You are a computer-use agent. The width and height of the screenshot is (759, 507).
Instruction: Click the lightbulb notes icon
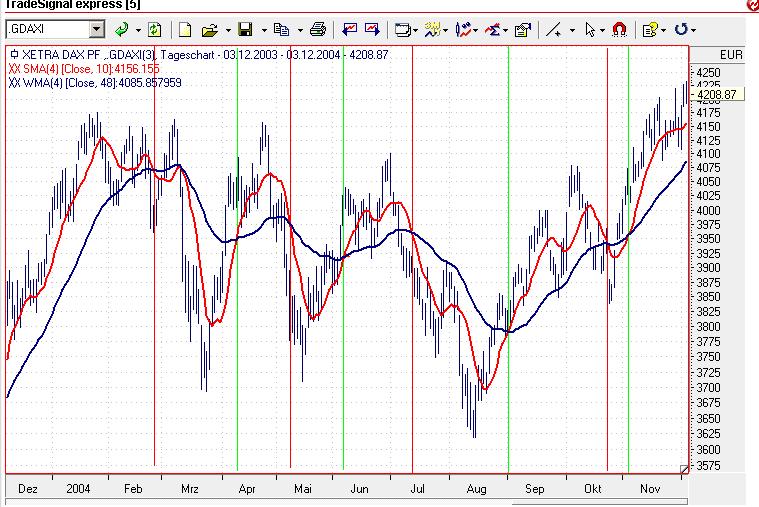click(650, 30)
